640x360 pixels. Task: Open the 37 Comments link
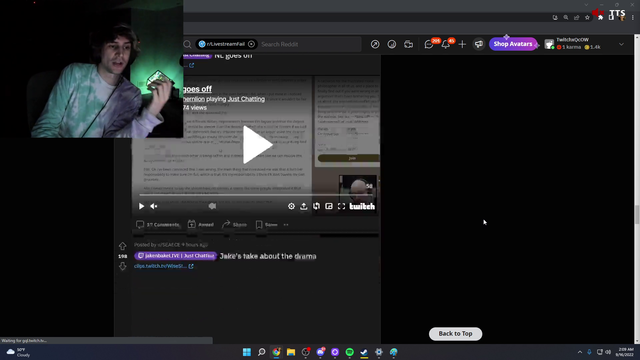coord(158,224)
